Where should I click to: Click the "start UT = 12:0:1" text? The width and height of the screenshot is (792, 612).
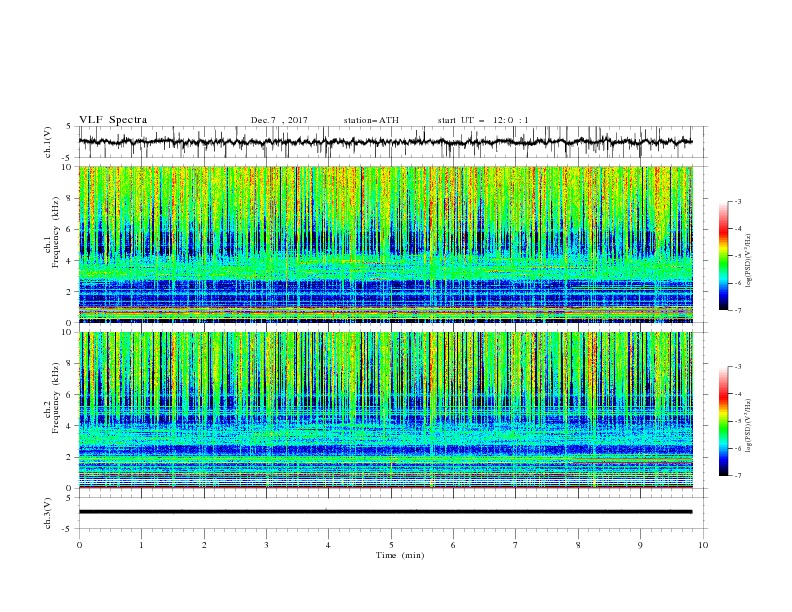pos(483,120)
